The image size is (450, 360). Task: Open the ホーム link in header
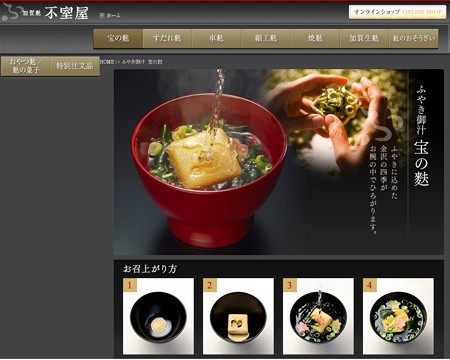click(114, 15)
